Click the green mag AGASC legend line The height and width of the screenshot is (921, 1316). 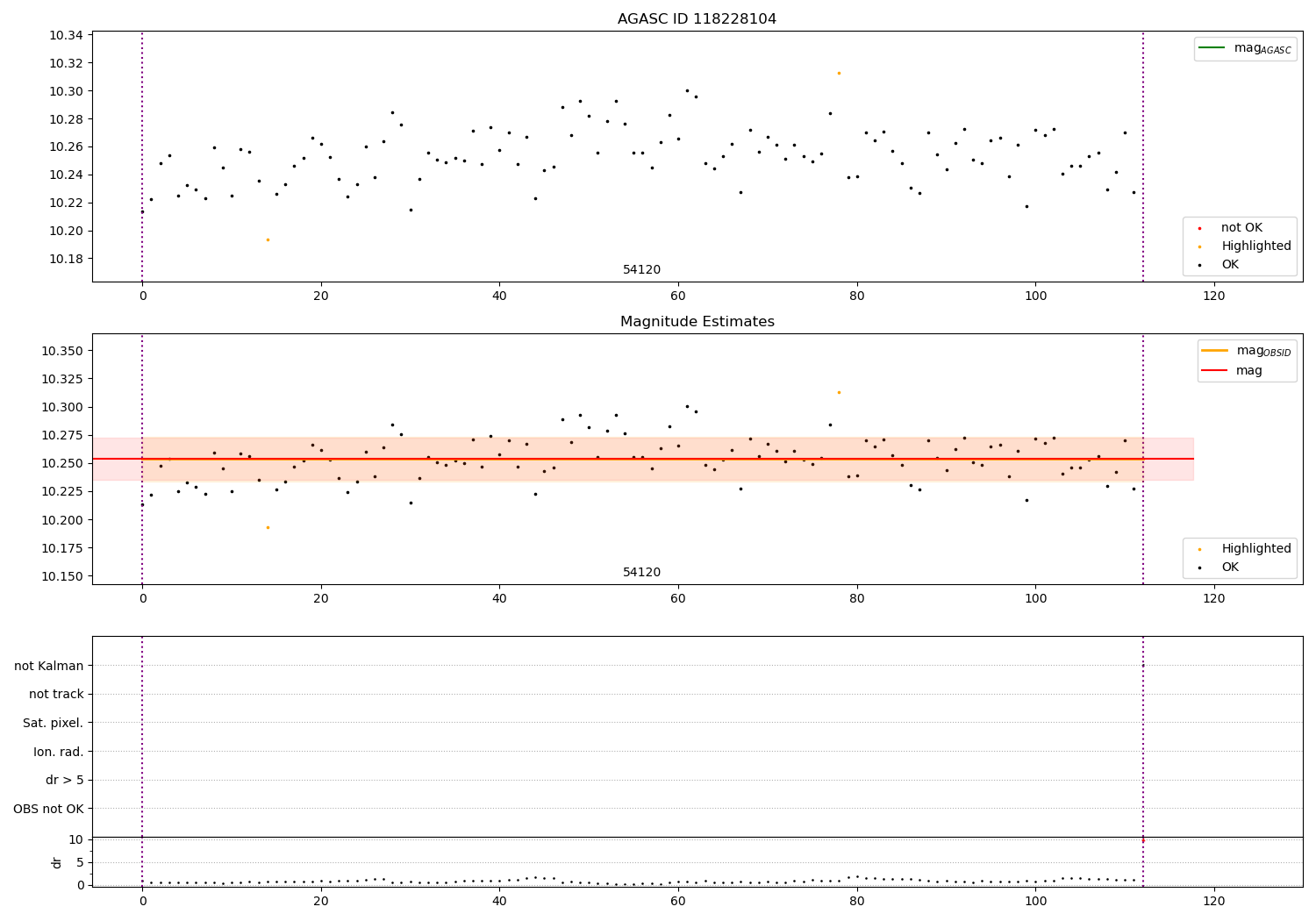1212,47
